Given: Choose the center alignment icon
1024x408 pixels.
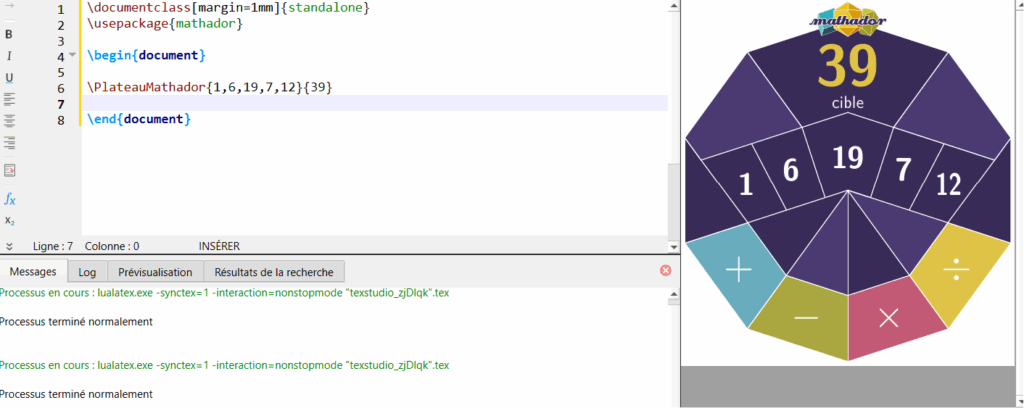Looking at the screenshot, I should click(9, 120).
